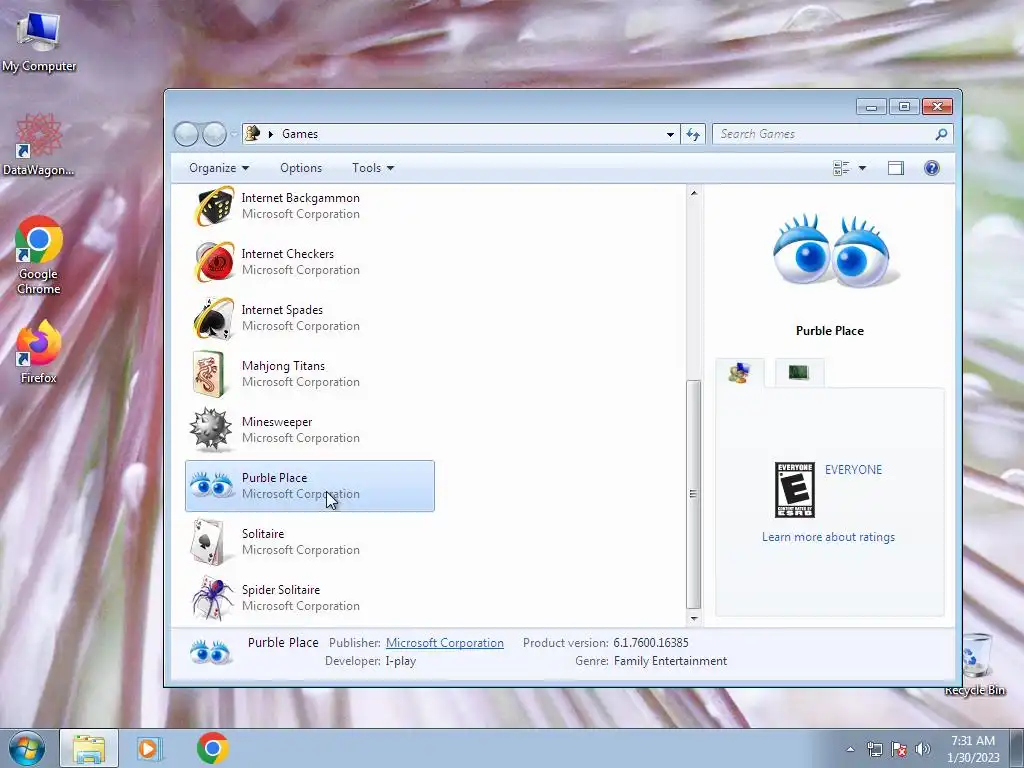The width and height of the screenshot is (1024, 768).
Task: Open the performance tab in preview pane
Action: [799, 372]
